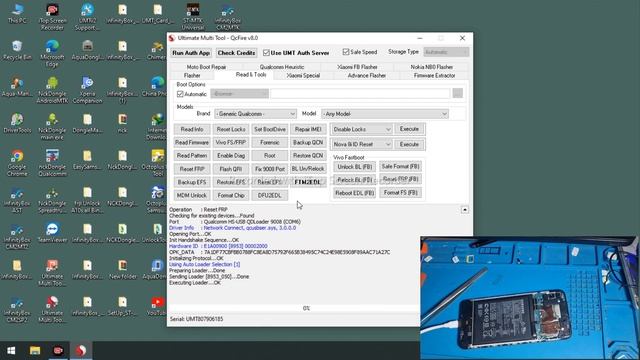Open Storage Type dropdown
Screen dimensions: 640x360
point(446,52)
